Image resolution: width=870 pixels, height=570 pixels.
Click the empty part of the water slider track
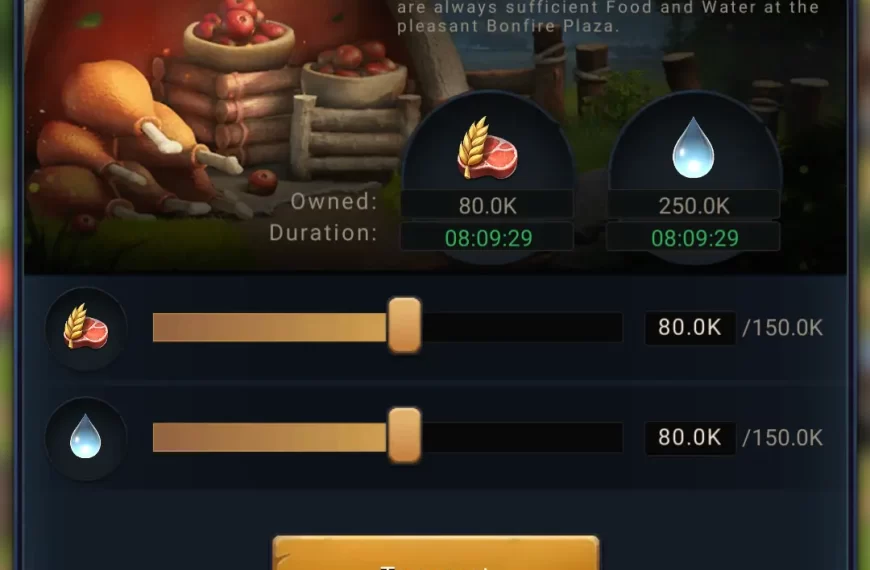[522, 437]
